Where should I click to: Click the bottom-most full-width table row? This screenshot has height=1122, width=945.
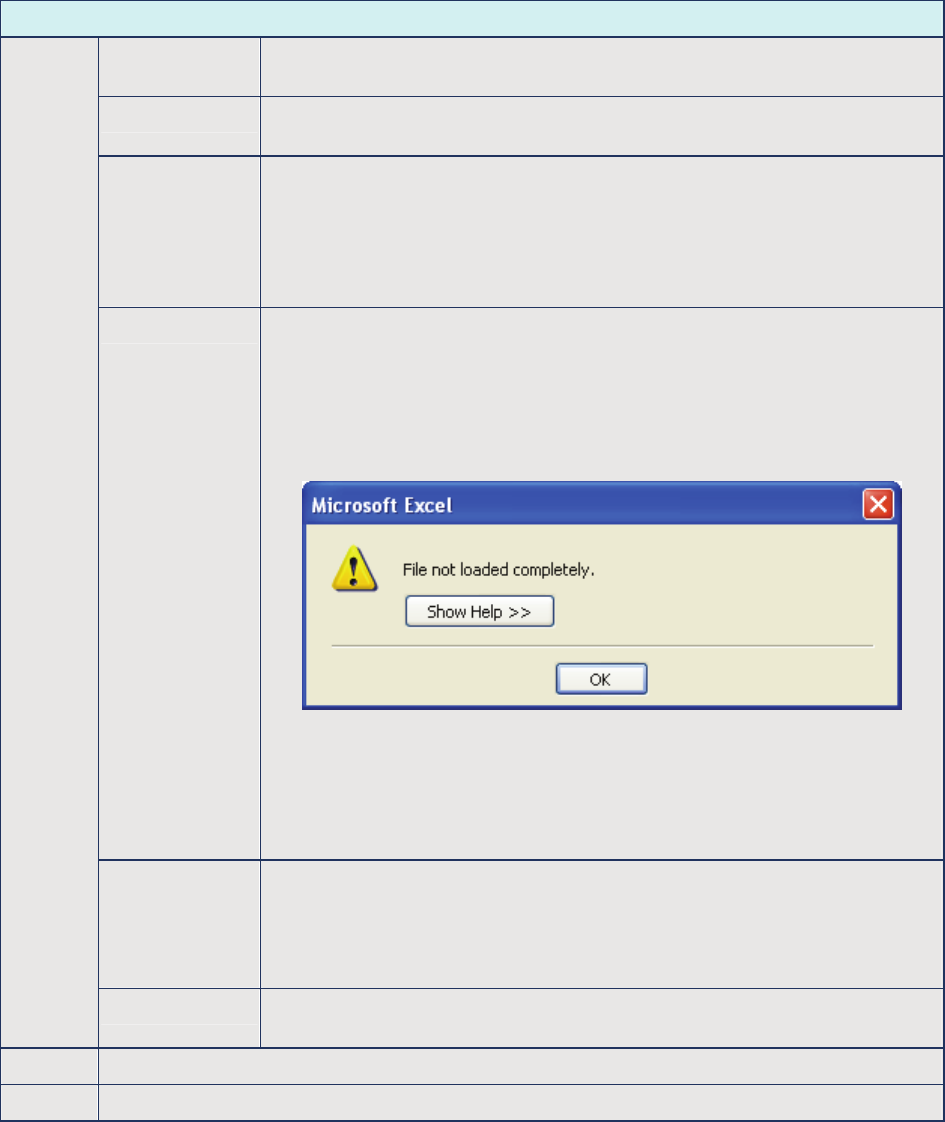521,1103
